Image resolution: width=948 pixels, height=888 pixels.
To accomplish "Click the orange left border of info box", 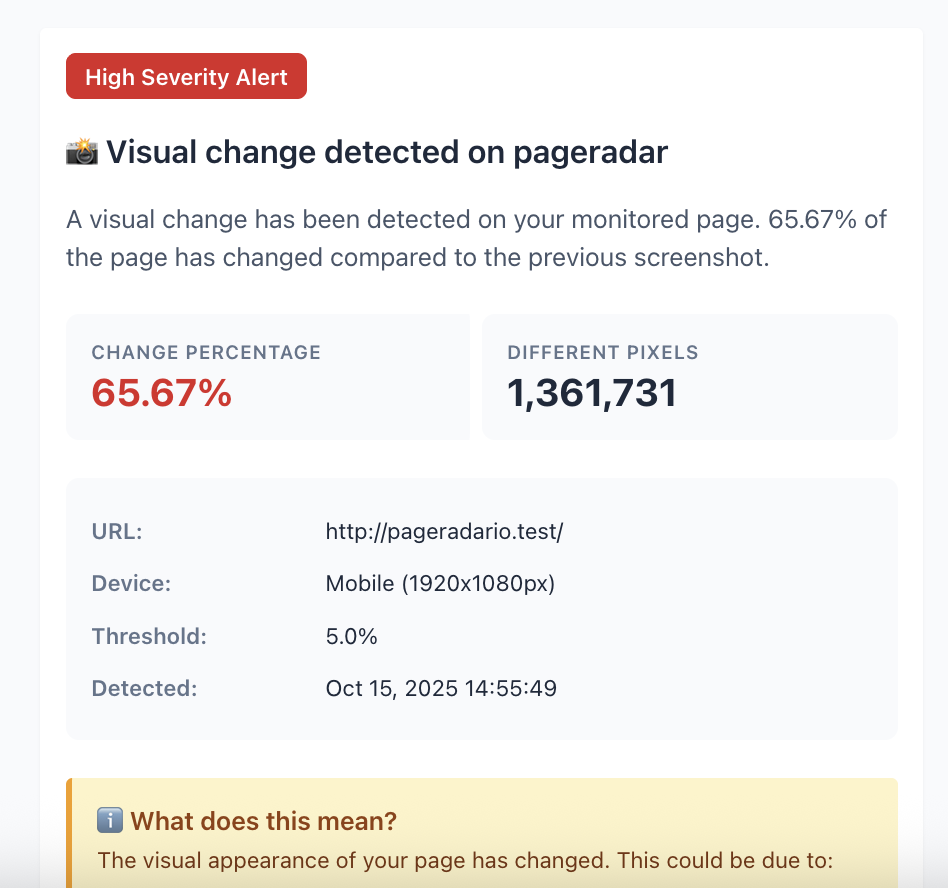I will (x=69, y=833).
